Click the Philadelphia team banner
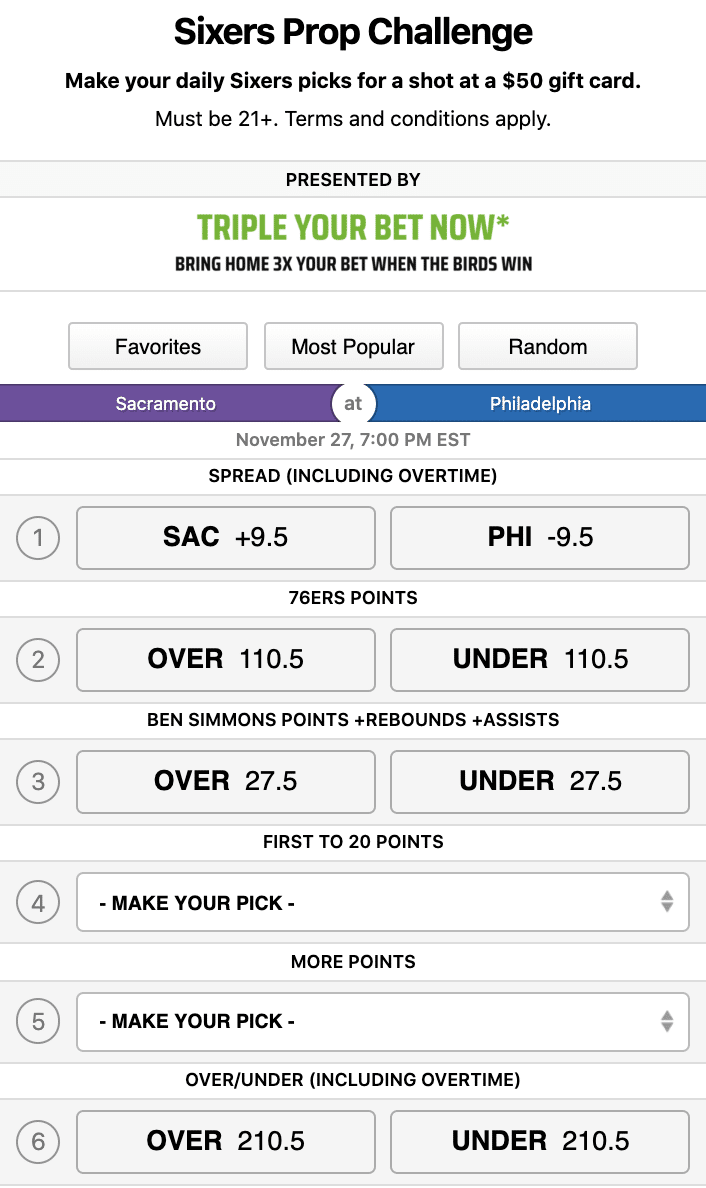Screen dimensions: 706x1188 coord(540,404)
